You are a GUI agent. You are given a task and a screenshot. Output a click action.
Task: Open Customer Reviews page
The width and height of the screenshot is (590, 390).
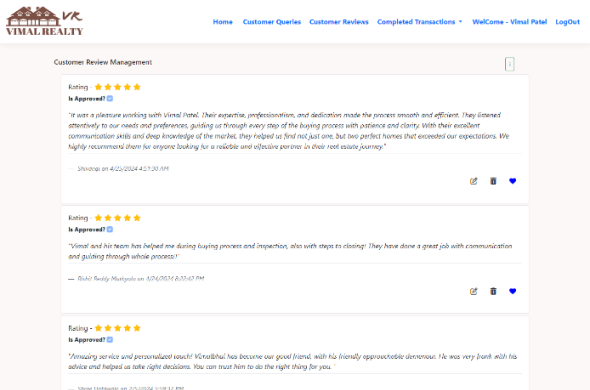click(339, 22)
